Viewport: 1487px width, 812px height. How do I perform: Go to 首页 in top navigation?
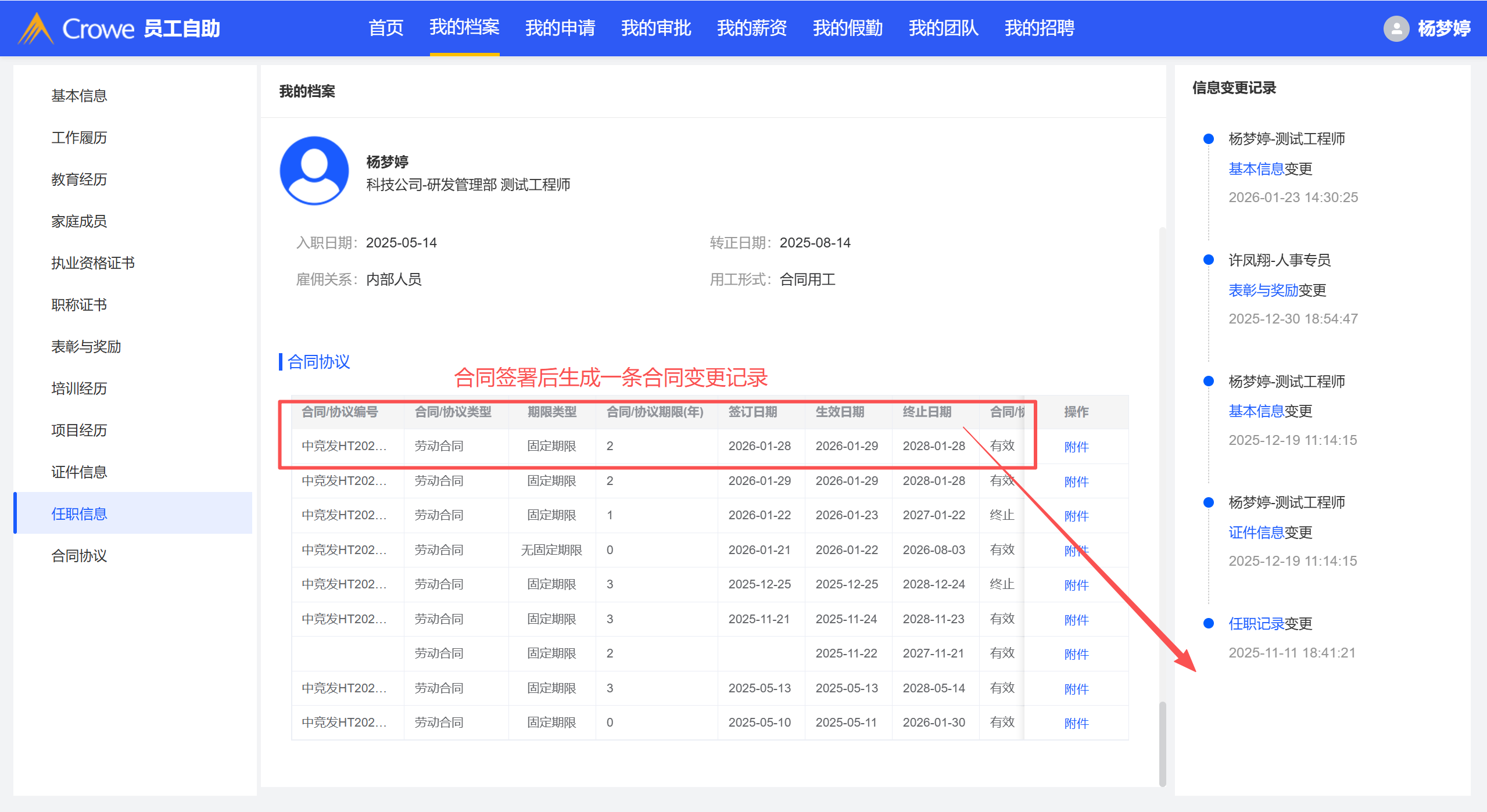click(x=385, y=28)
